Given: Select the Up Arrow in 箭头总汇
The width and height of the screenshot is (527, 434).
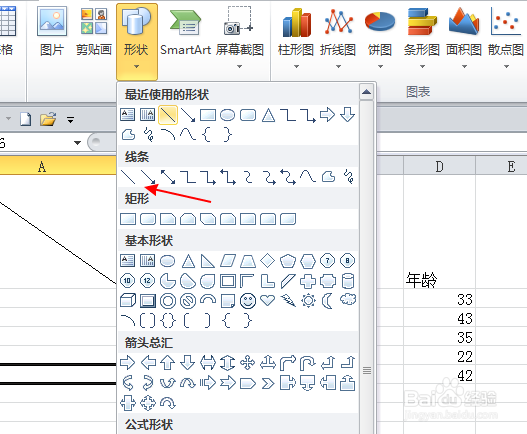Looking at the screenshot, I should (x=167, y=363).
